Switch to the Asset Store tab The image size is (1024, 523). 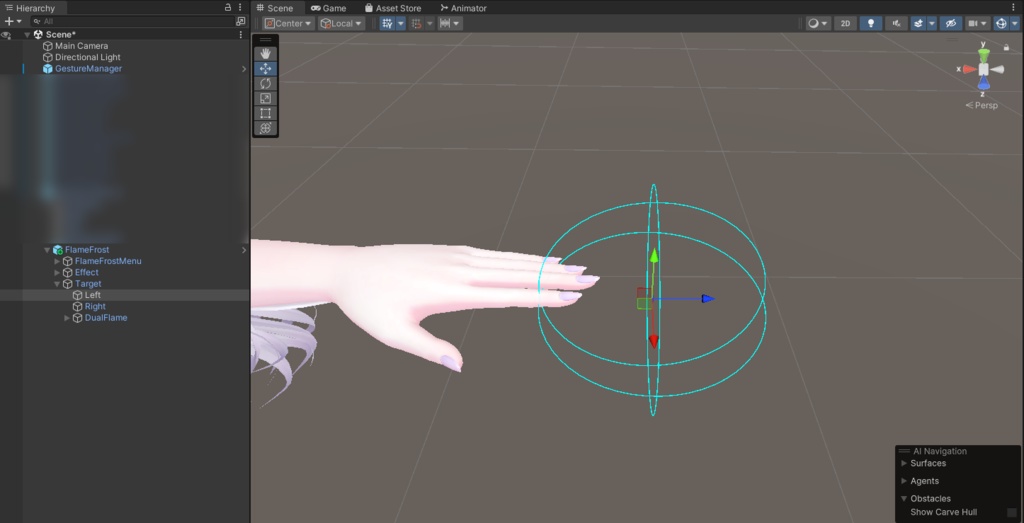coord(393,8)
